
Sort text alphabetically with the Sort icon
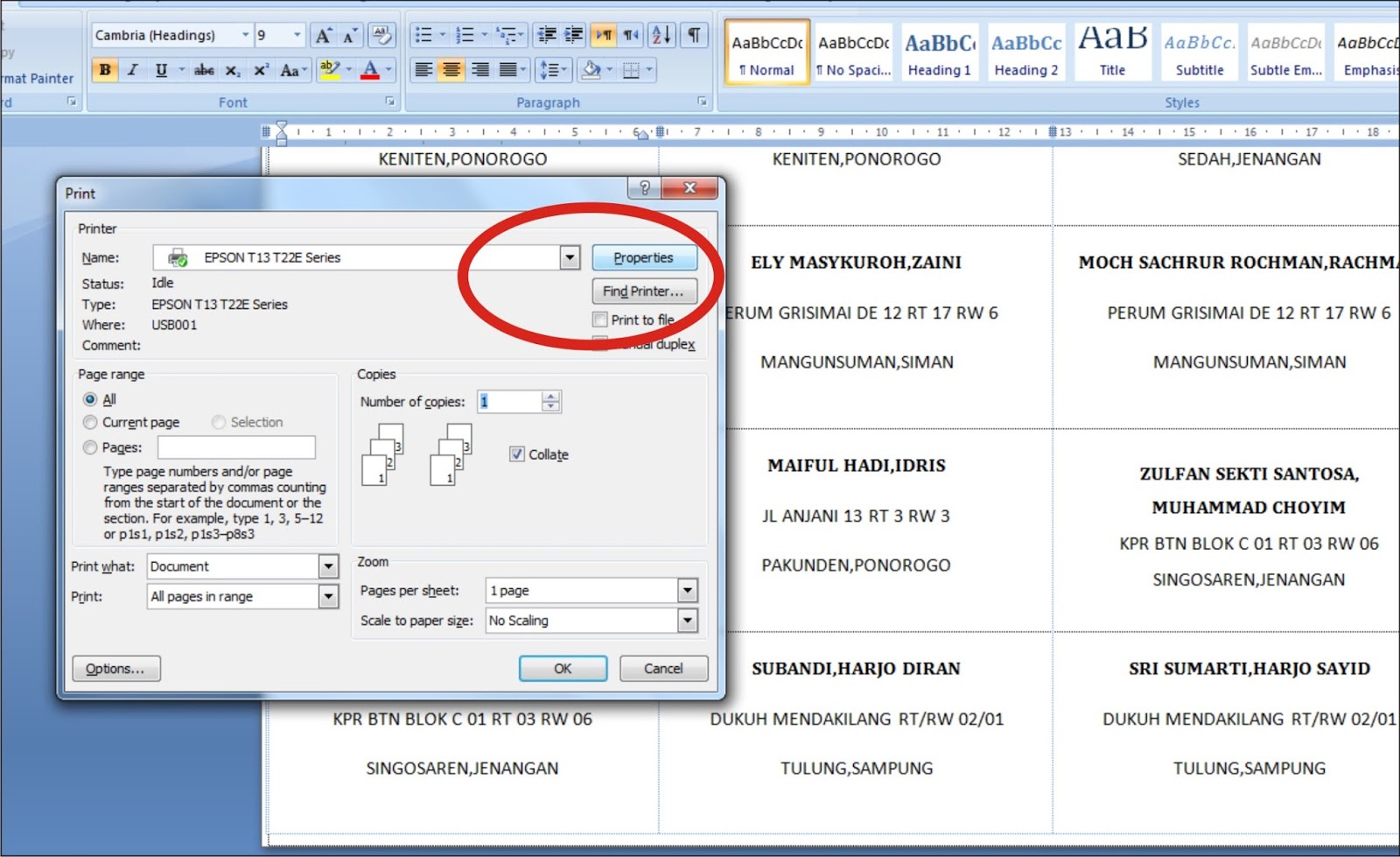(x=661, y=35)
